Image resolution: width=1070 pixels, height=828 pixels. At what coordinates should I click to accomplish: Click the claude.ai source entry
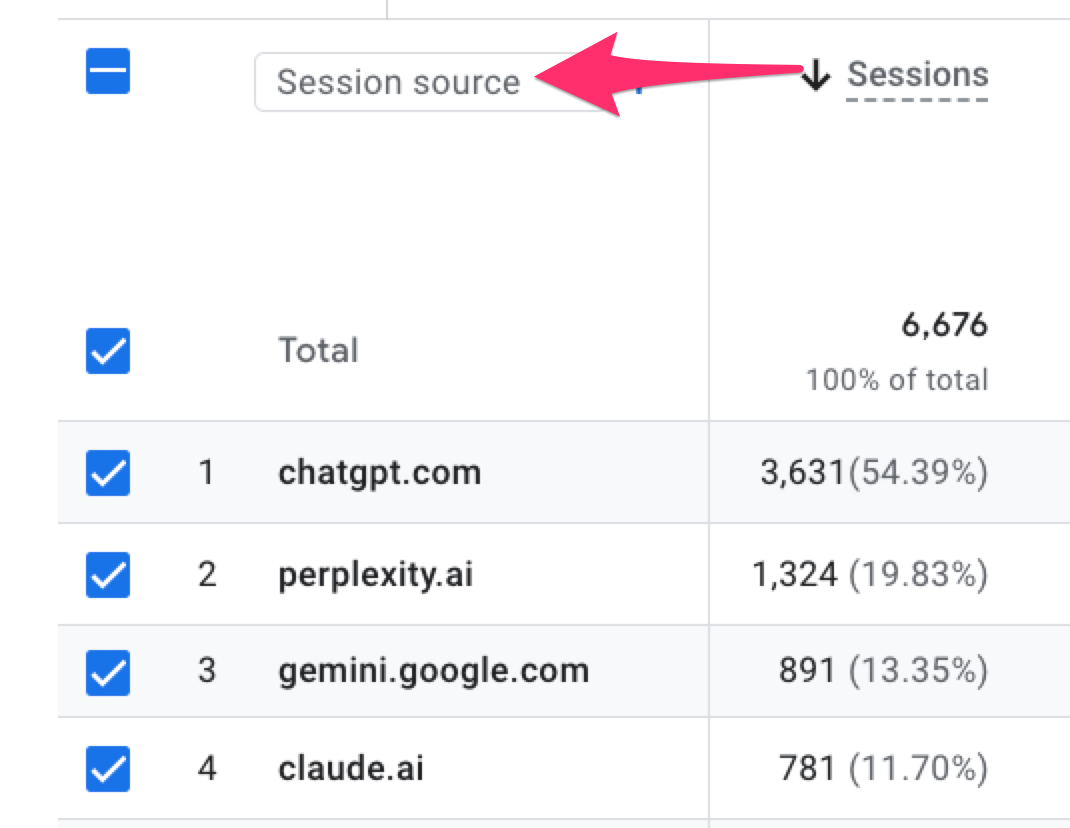click(351, 768)
